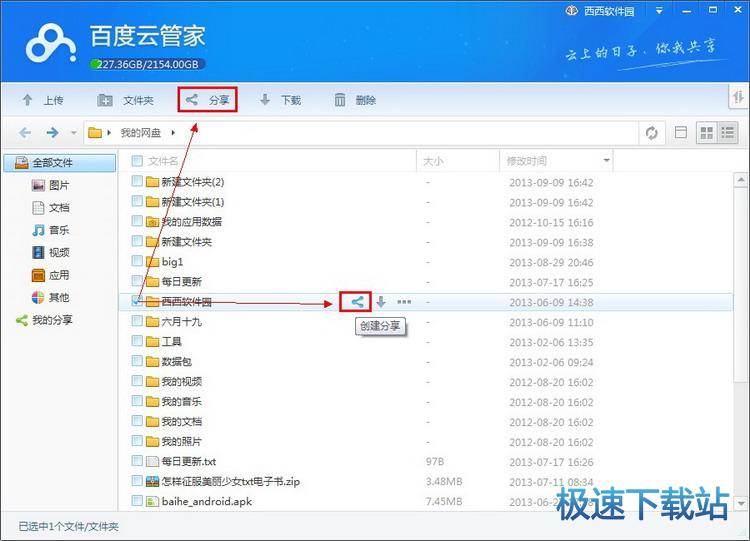Open the 修改时间 column dropdown arrow
750x541 pixels.
607,160
